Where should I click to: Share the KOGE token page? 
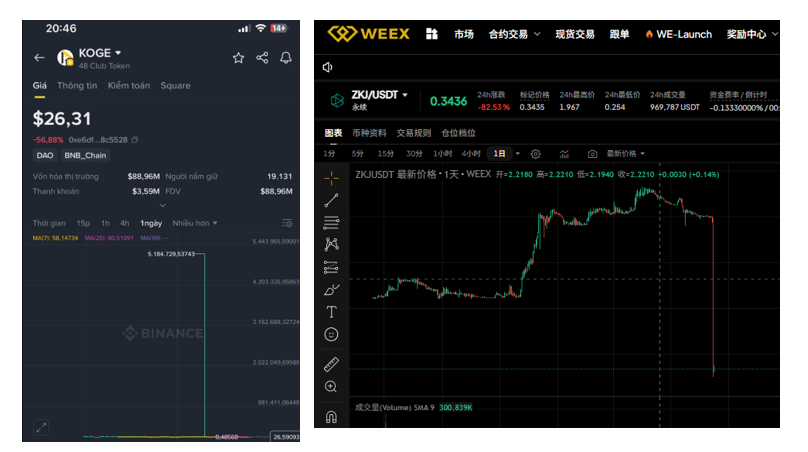pyautogui.click(x=262, y=58)
